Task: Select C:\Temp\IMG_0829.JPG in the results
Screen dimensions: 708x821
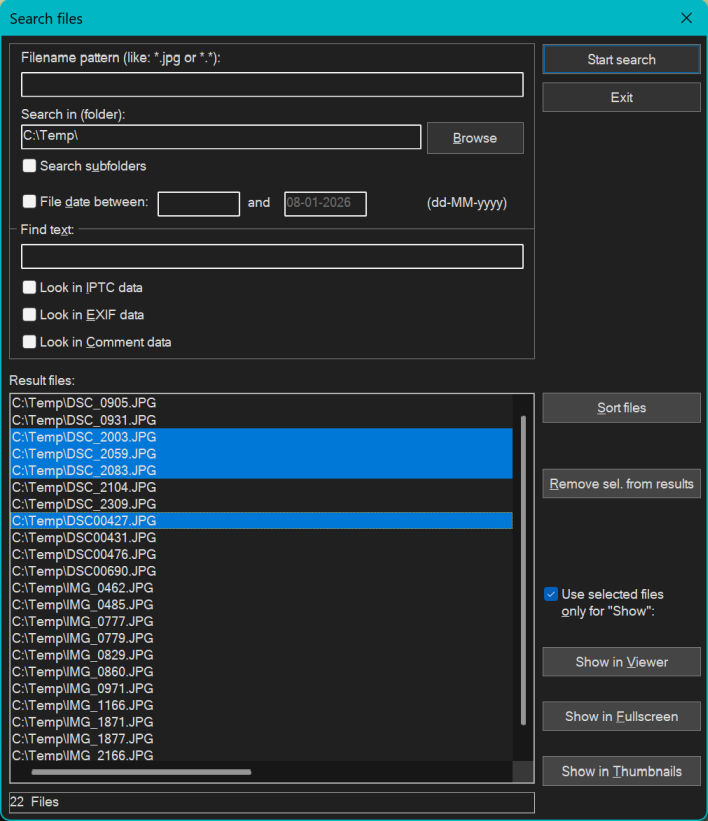Action: tap(83, 655)
